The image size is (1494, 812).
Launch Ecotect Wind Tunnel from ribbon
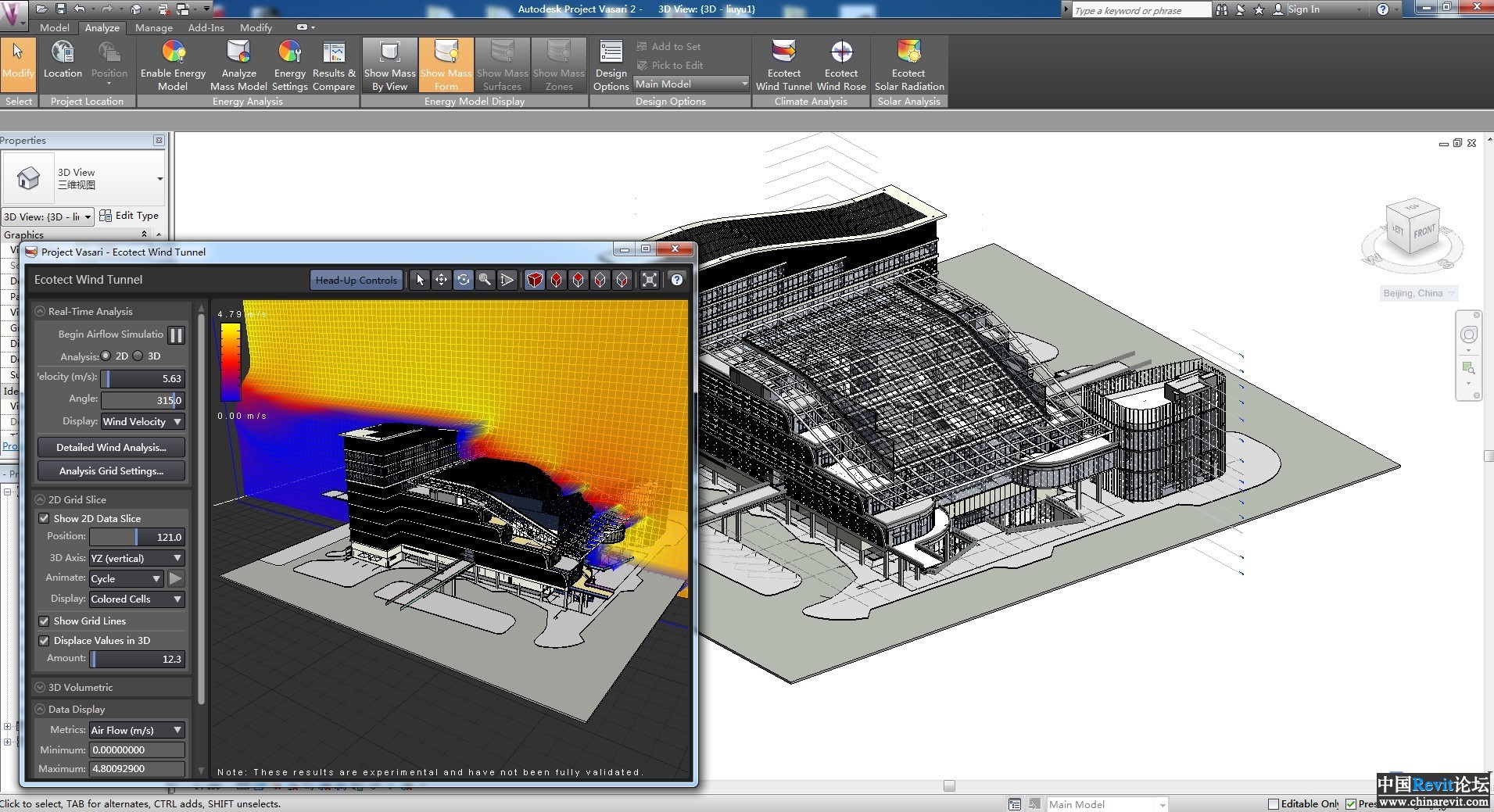[783, 65]
